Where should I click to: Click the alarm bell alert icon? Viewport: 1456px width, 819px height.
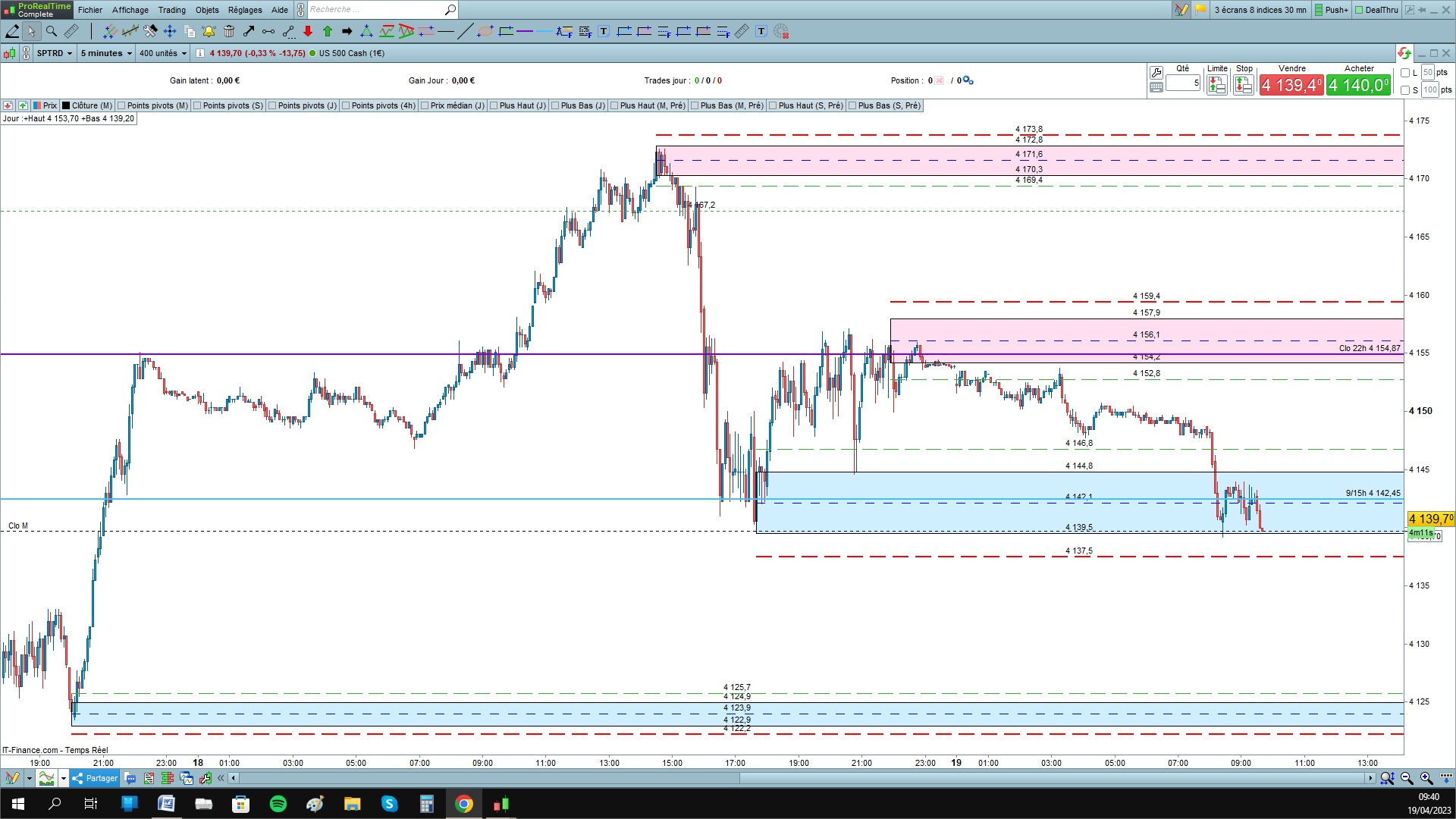pos(209,31)
